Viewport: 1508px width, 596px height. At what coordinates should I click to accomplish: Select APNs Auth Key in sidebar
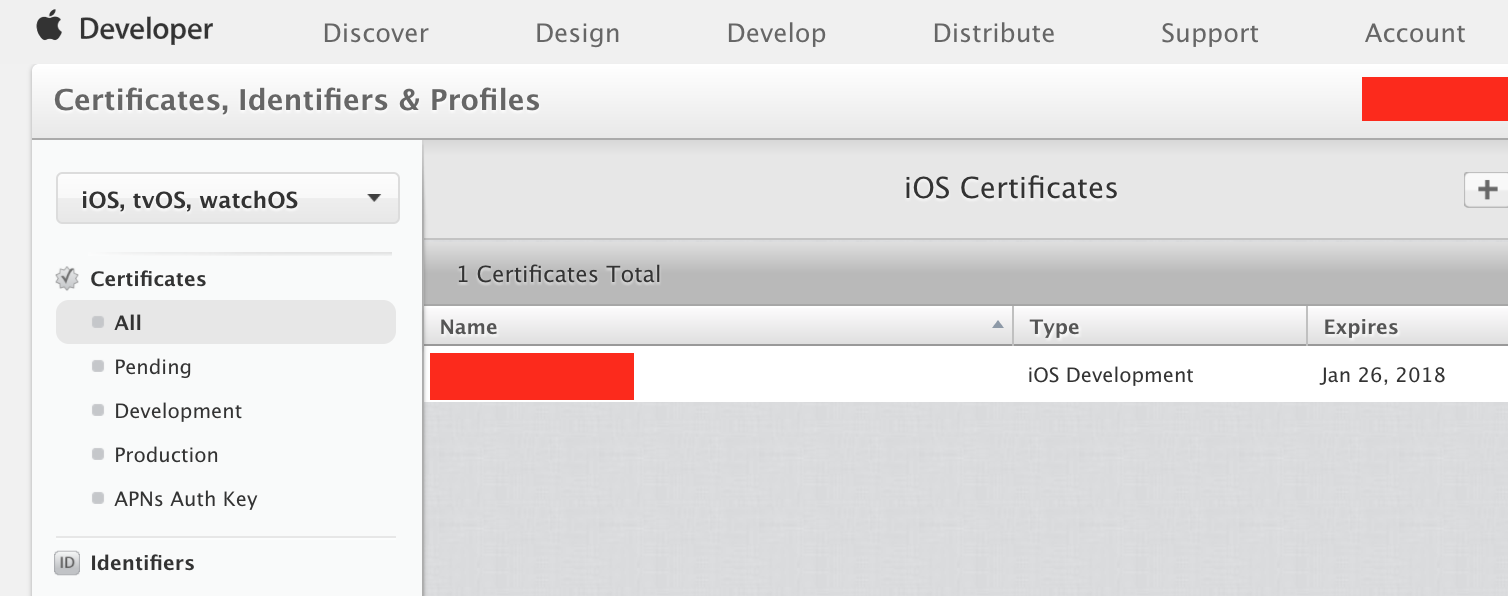186,499
